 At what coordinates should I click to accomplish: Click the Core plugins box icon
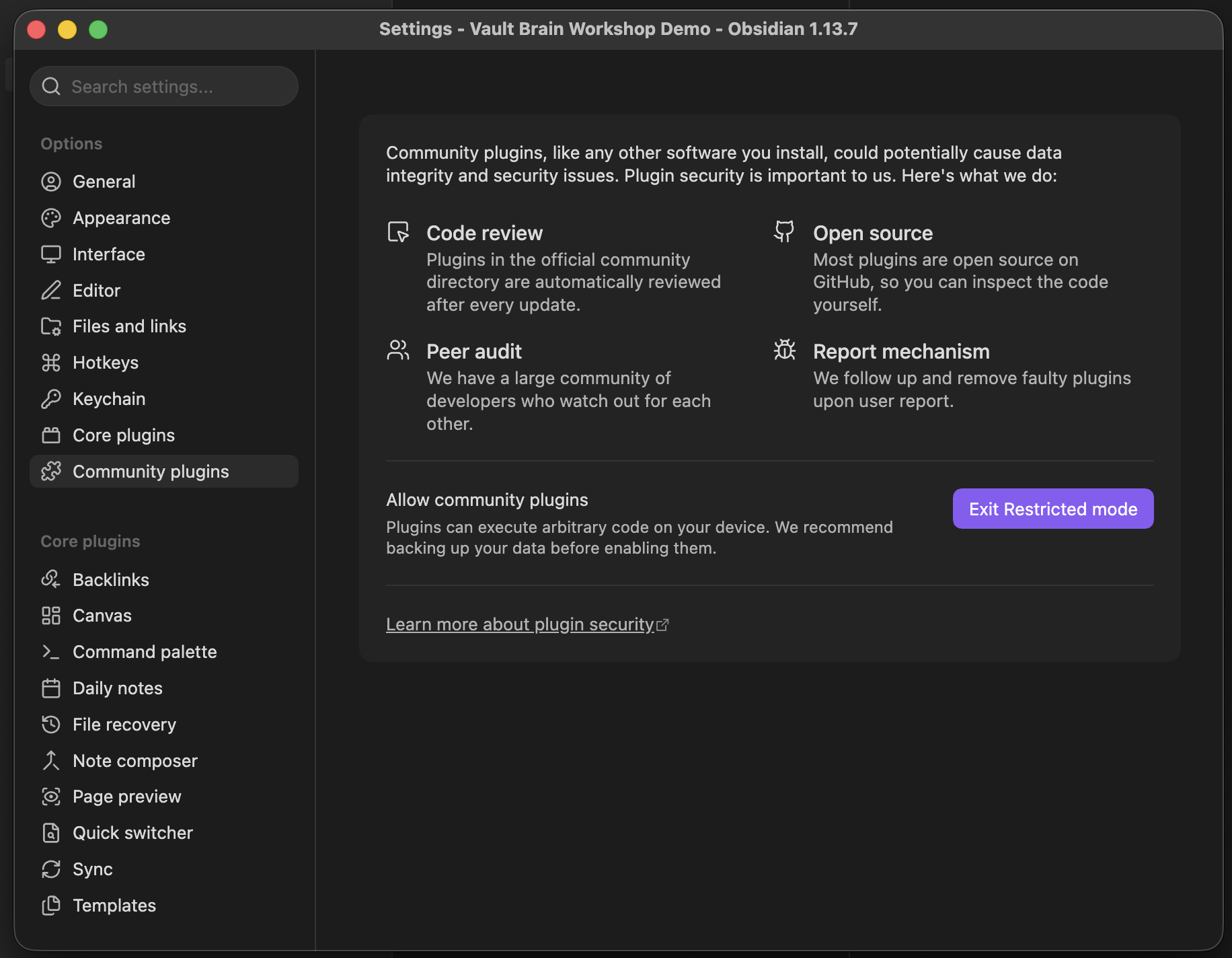pyautogui.click(x=51, y=435)
